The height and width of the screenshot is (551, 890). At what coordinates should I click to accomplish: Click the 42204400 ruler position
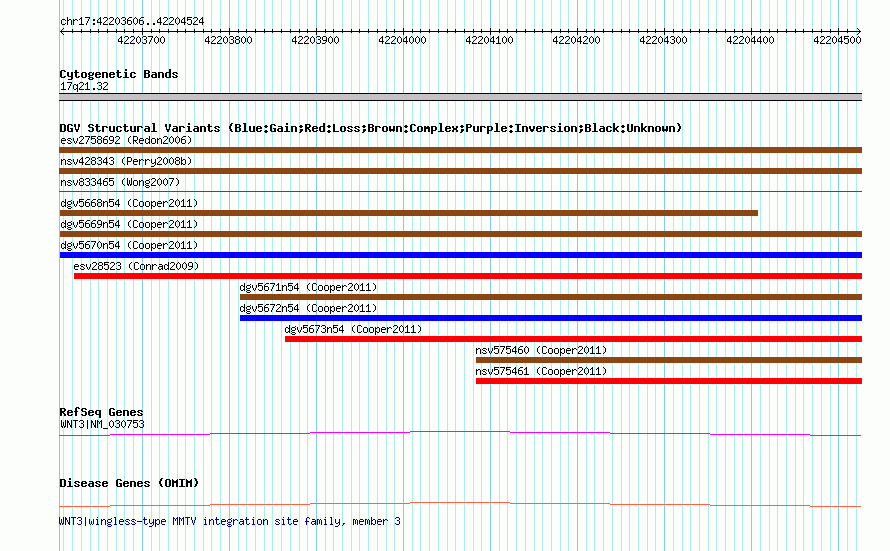click(x=750, y=40)
